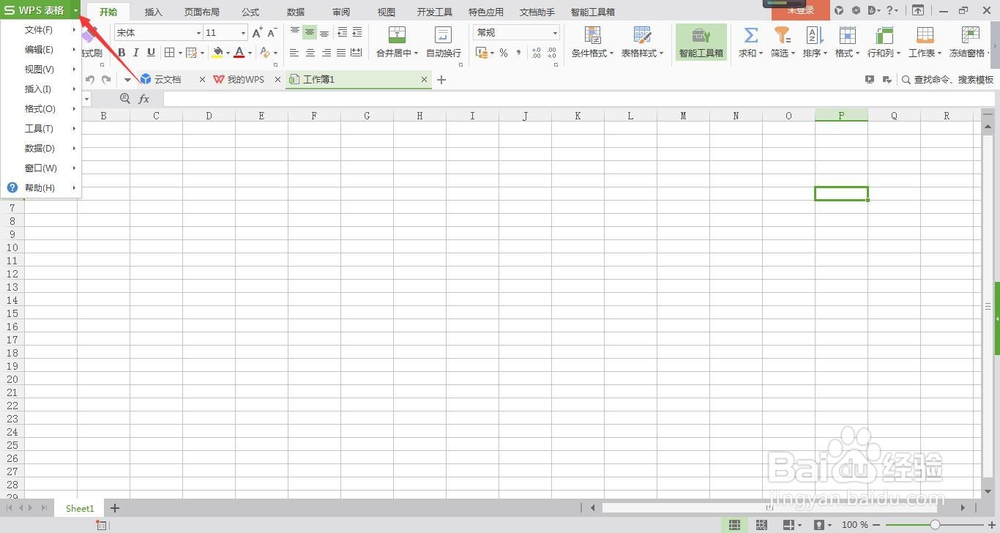Click the bottom align icon
Viewport: 1000px width, 533px height.
click(324, 33)
